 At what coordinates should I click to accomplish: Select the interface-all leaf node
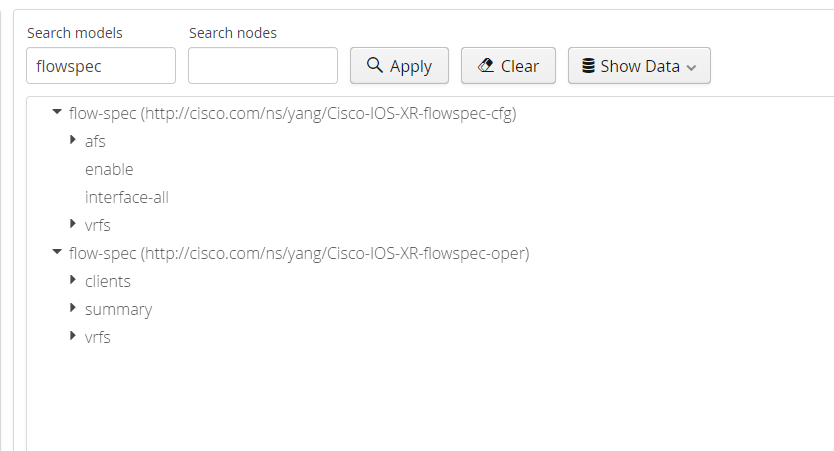tap(127, 197)
